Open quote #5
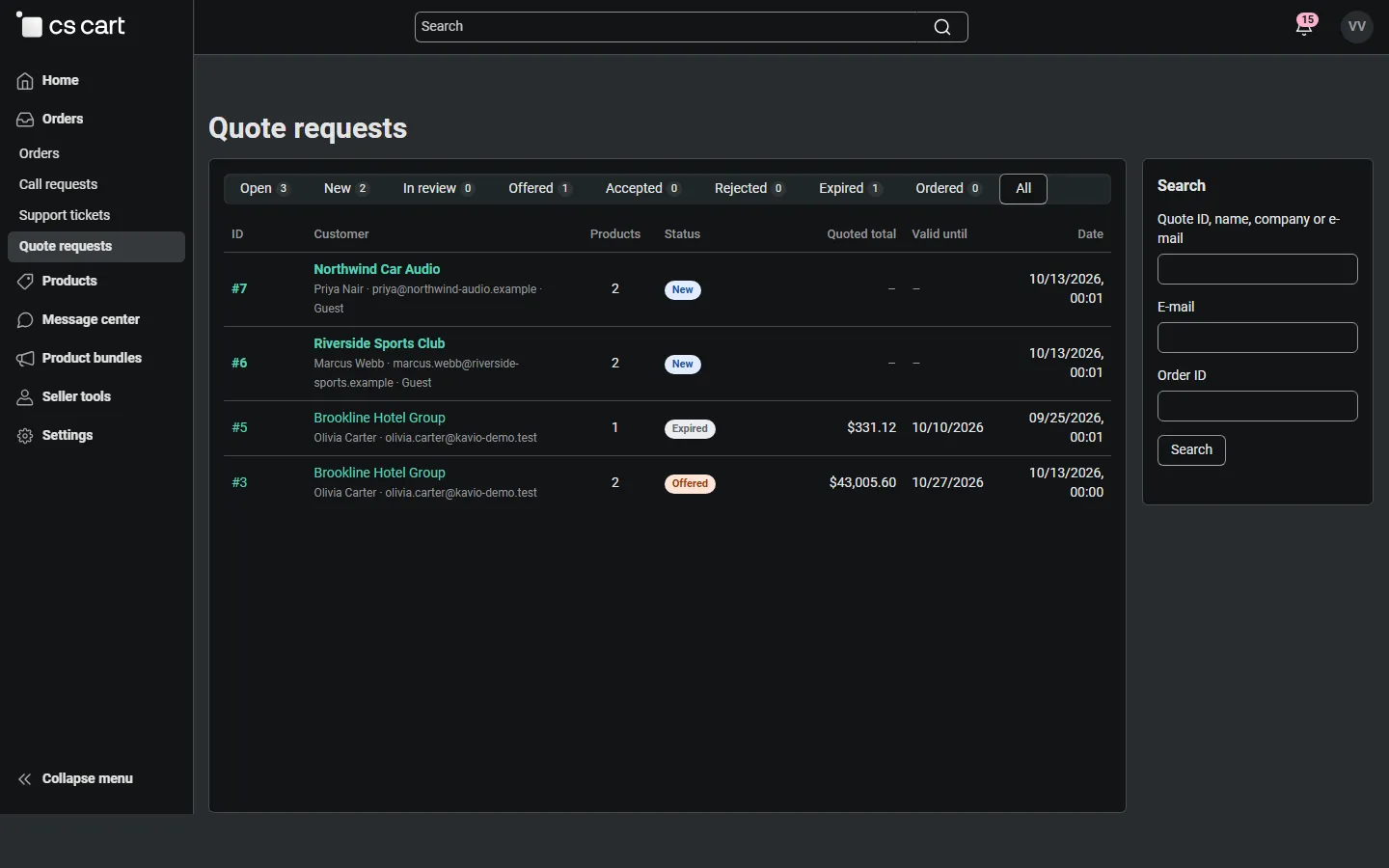This screenshot has height=868, width=1389. (x=240, y=428)
